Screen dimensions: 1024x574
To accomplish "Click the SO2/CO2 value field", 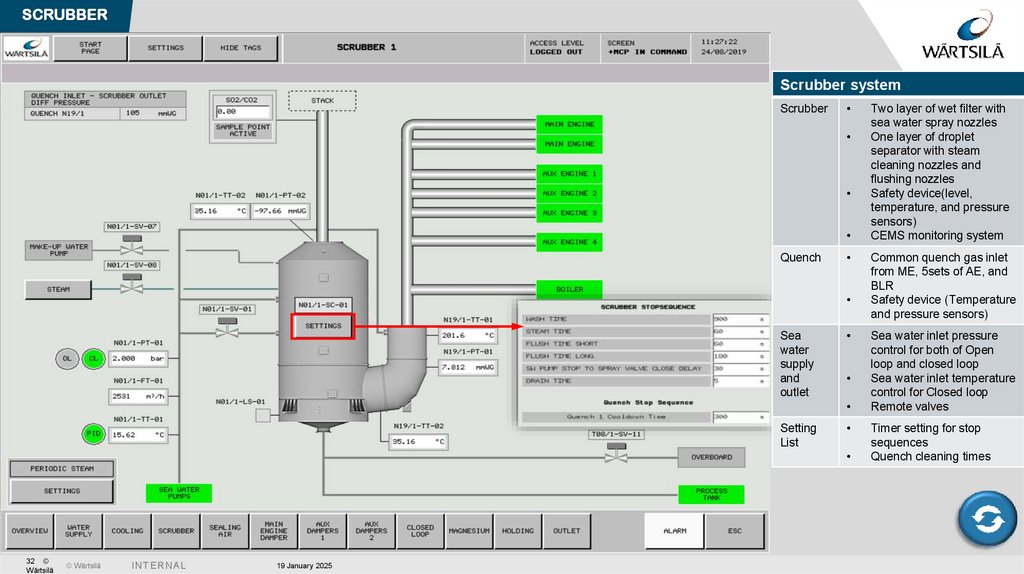I will 242,112.
